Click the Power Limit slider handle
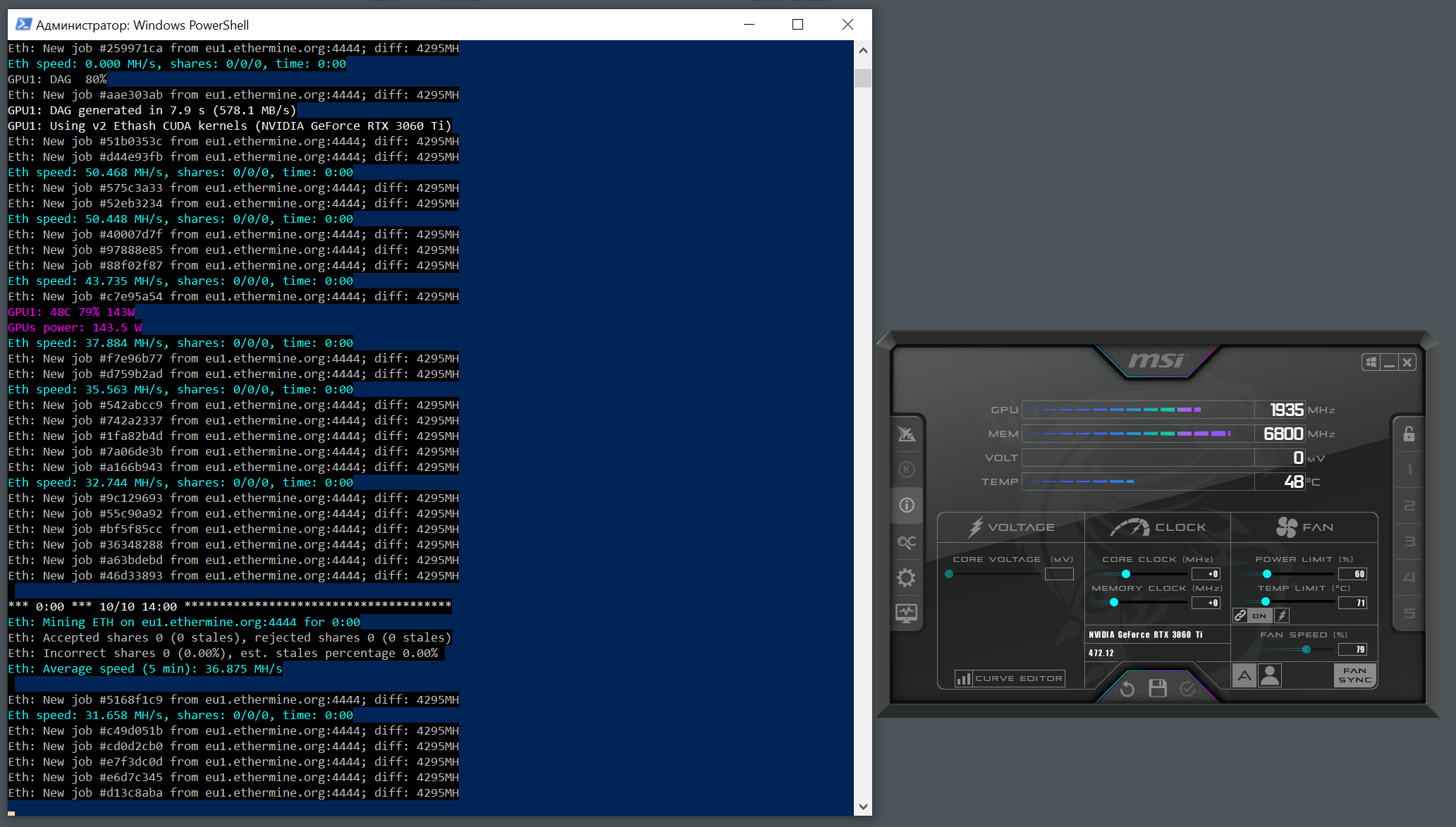1456x827 pixels. point(1267,574)
